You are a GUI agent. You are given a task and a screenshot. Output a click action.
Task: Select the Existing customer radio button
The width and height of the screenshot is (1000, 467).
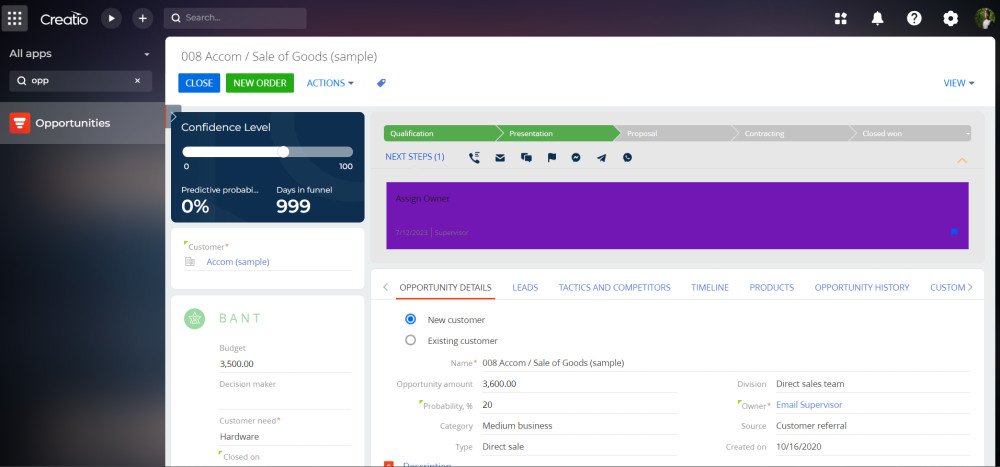(x=411, y=340)
